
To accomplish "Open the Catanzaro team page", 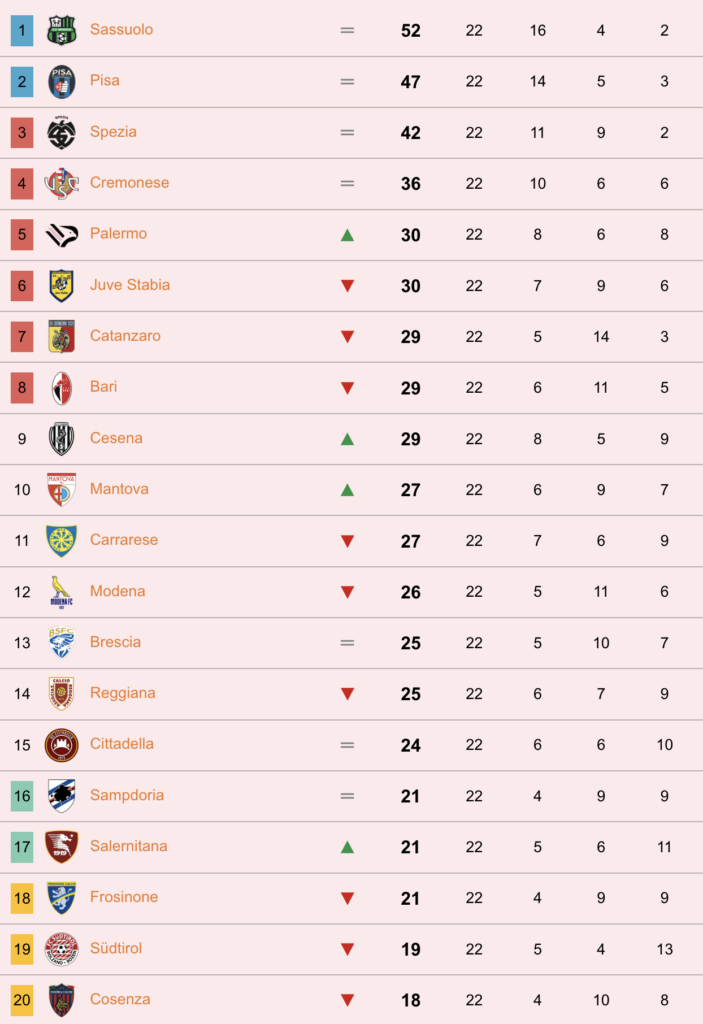I will (x=125, y=336).
